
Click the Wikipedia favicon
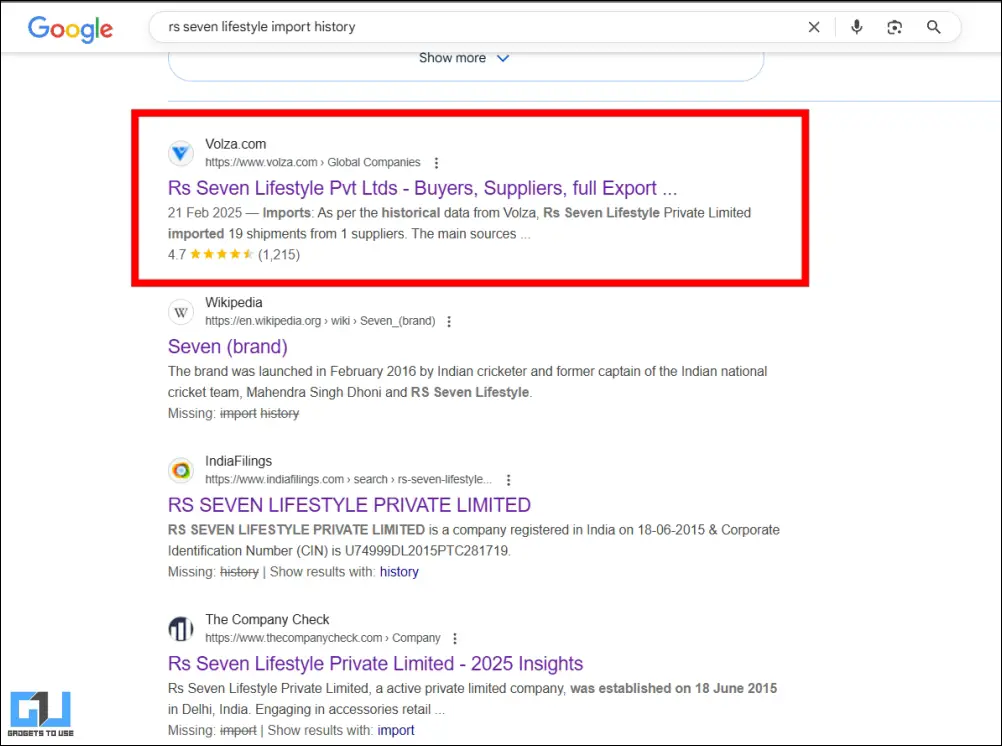[181, 312]
